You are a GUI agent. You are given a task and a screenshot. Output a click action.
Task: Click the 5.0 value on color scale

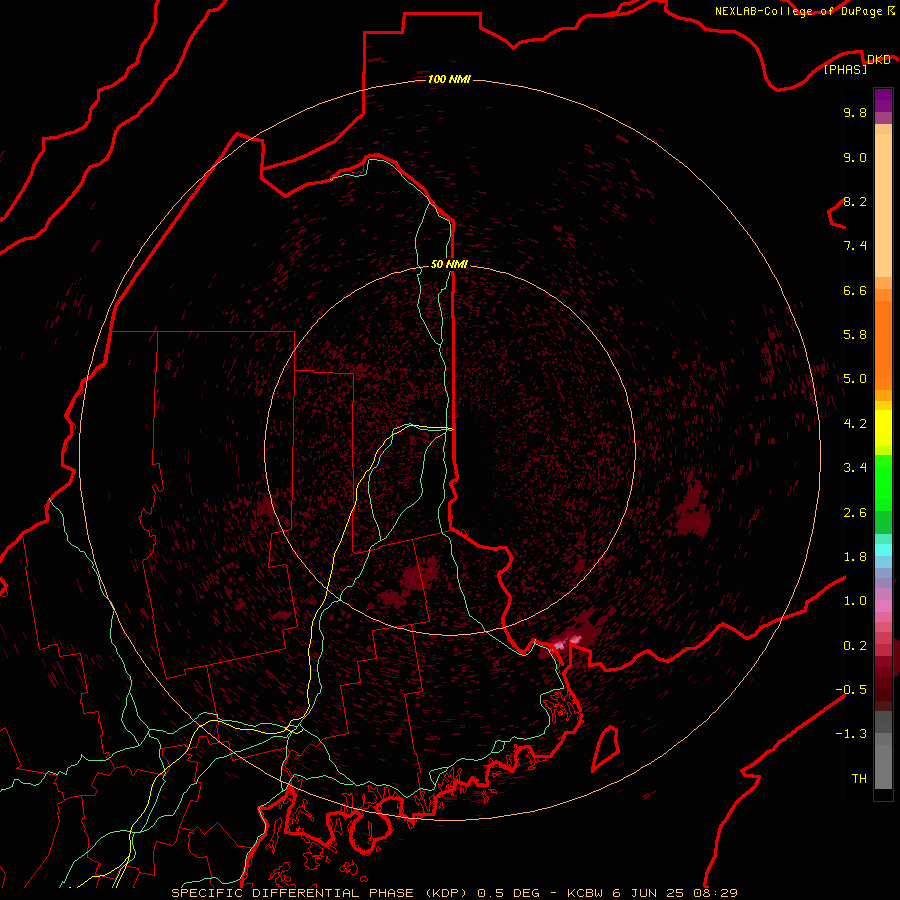(x=855, y=379)
